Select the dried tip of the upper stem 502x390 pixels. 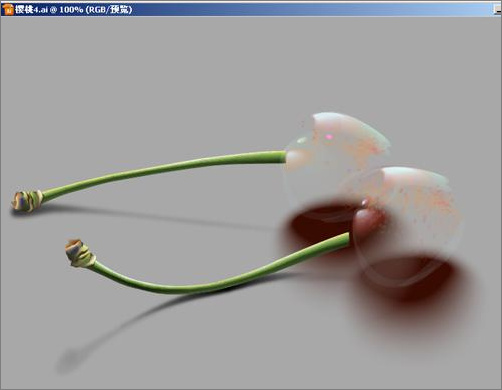[x=27, y=201]
